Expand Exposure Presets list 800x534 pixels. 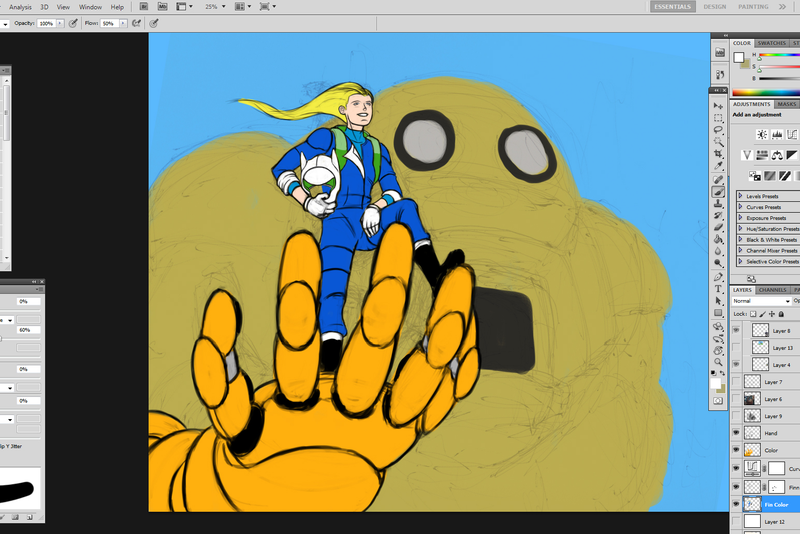[740, 218]
